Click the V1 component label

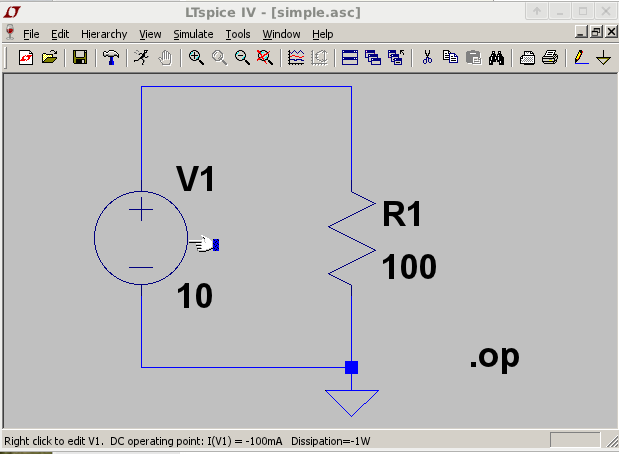(195, 179)
